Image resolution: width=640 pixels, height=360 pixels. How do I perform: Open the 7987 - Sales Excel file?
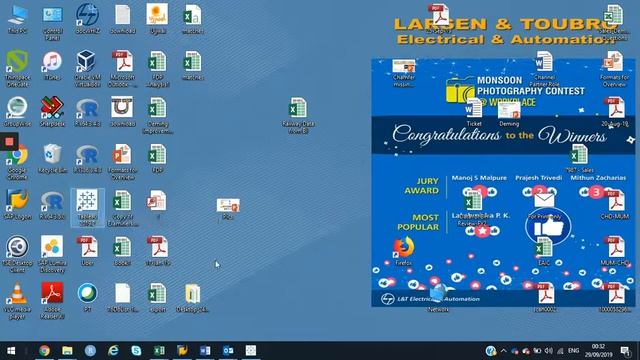point(579,158)
